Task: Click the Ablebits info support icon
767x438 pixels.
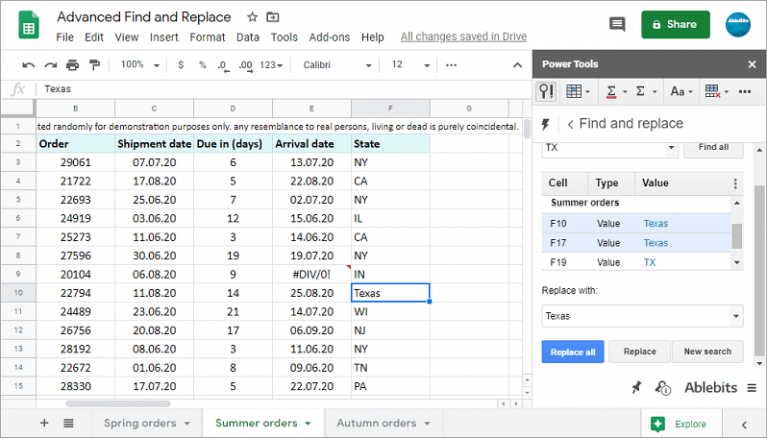Action: pos(663,388)
